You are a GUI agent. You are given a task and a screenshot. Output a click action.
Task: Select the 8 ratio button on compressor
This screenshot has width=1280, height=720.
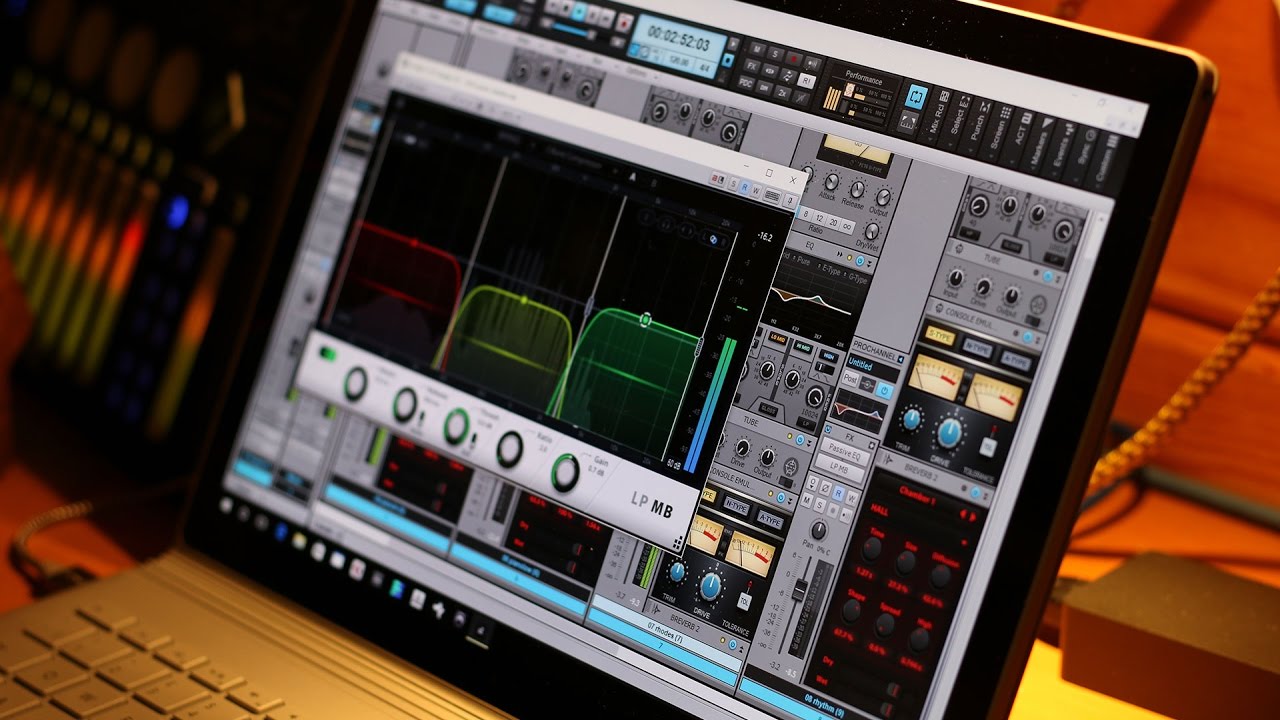(806, 216)
